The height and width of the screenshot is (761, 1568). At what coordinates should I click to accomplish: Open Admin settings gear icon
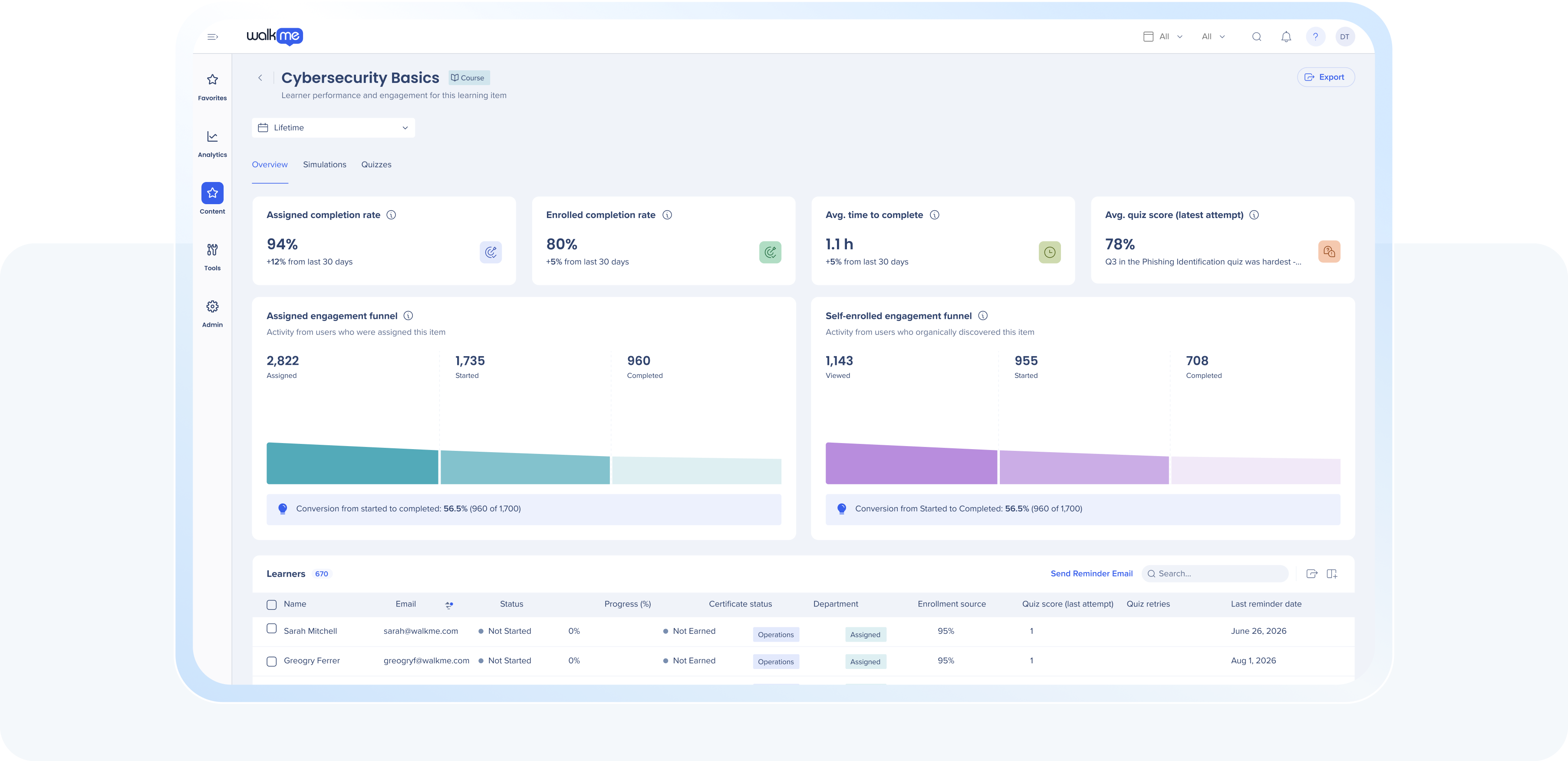click(212, 307)
